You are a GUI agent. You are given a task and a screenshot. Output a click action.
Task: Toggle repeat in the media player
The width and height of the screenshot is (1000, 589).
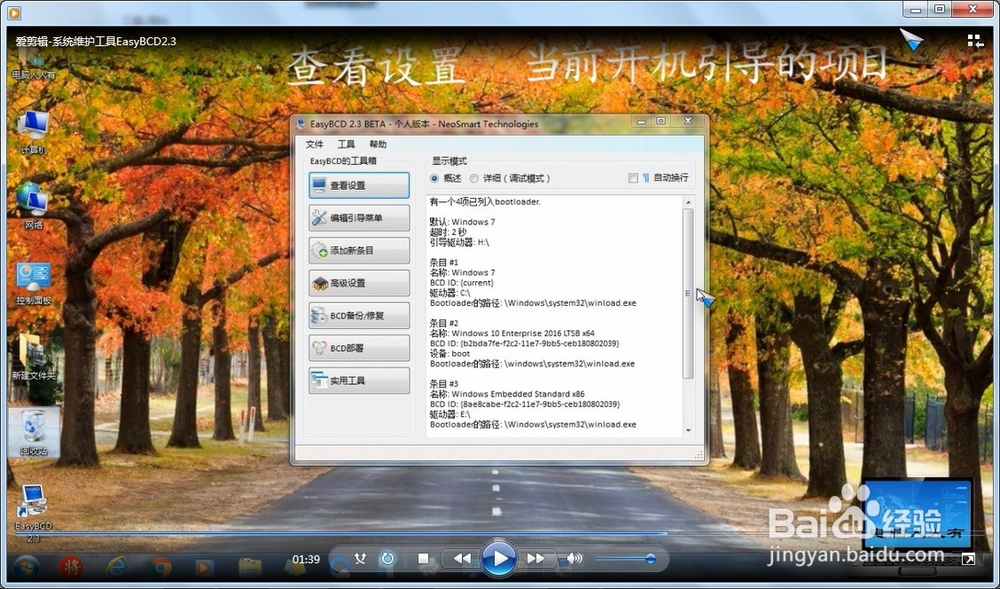tap(387, 558)
